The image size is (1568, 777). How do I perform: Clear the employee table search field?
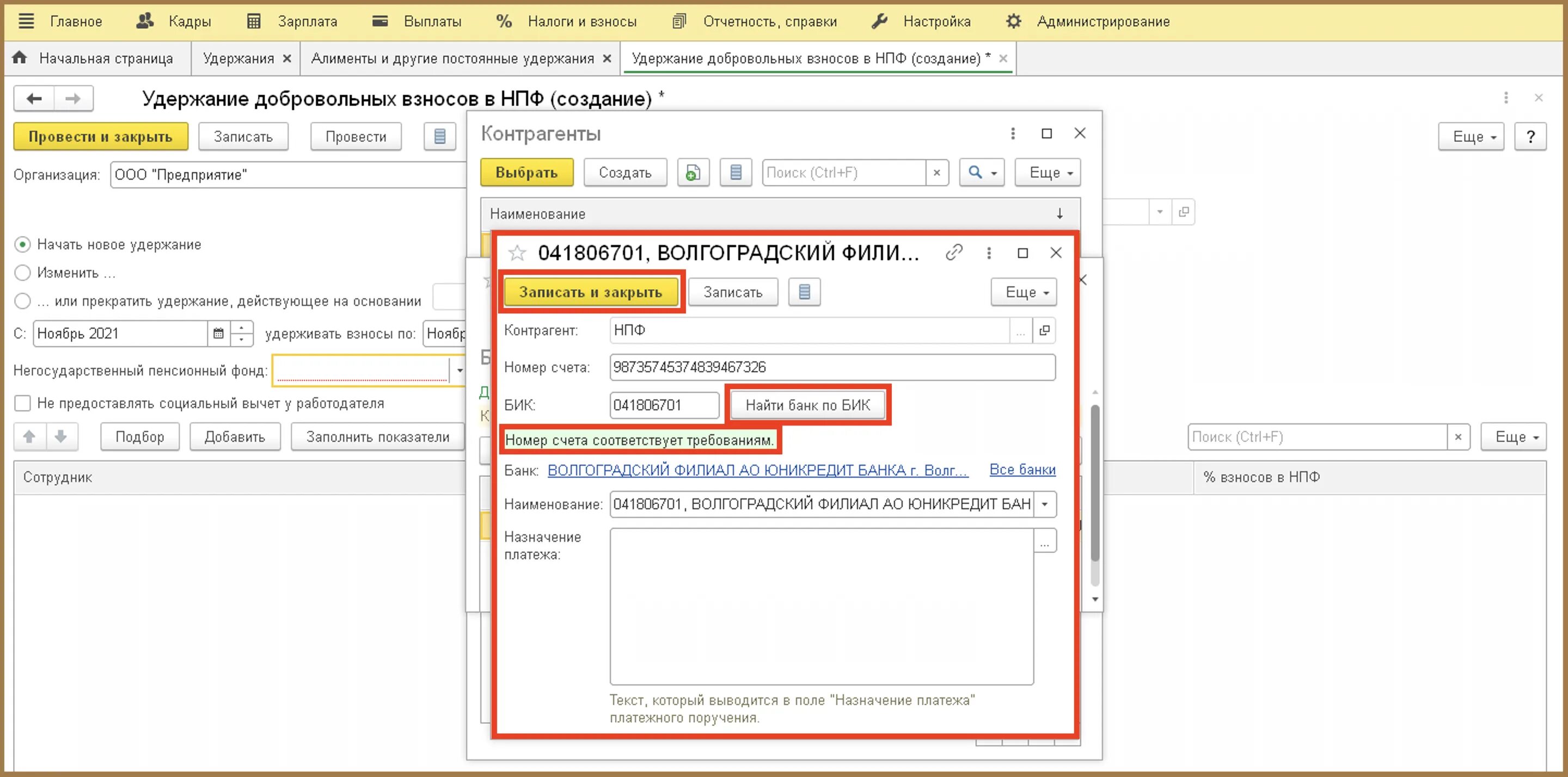click(x=1458, y=437)
